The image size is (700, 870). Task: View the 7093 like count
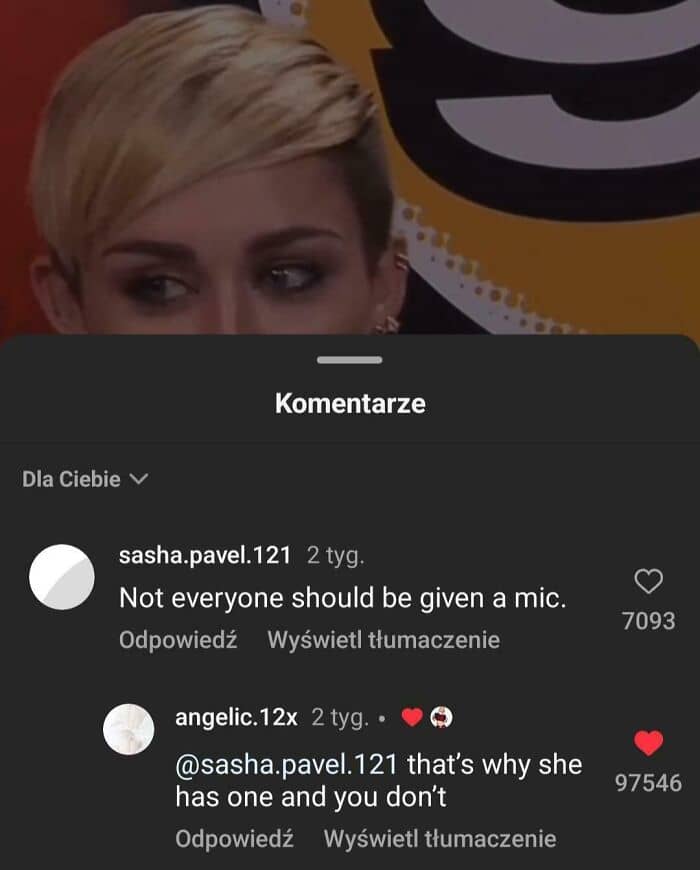648,621
